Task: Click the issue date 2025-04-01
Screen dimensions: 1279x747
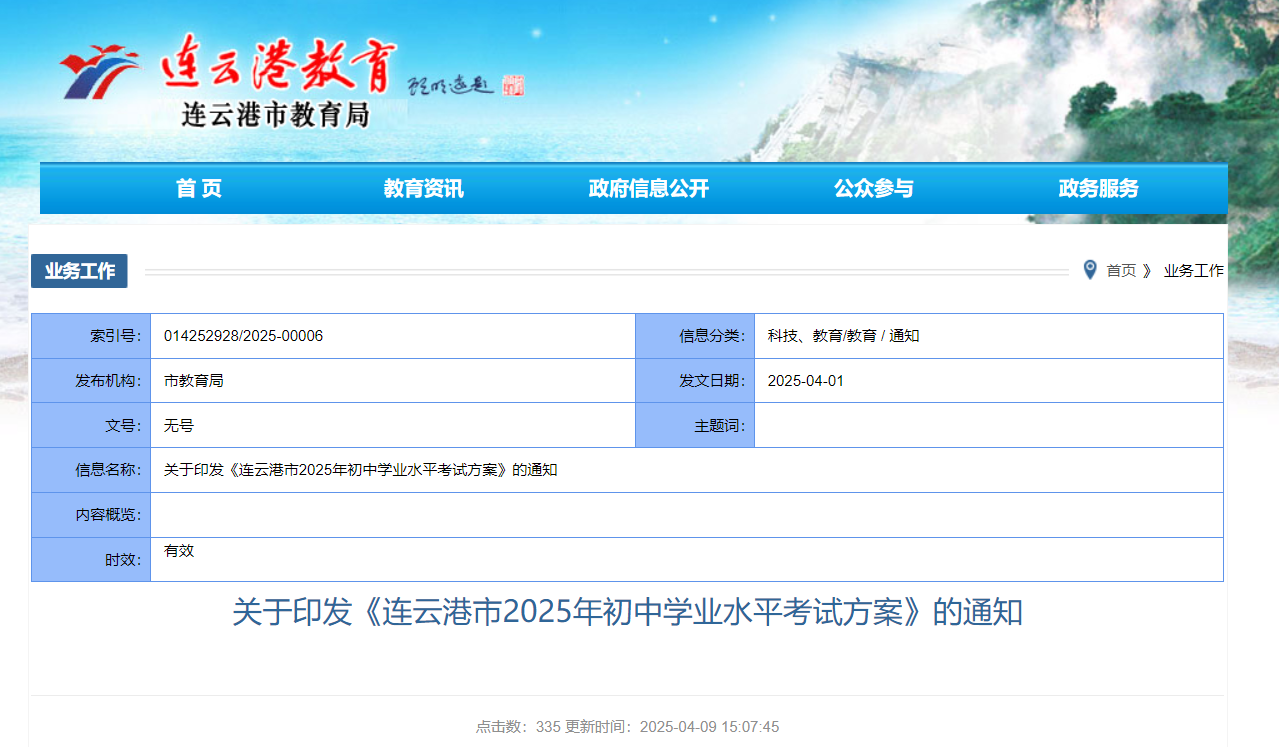Action: pyautogui.click(x=806, y=381)
